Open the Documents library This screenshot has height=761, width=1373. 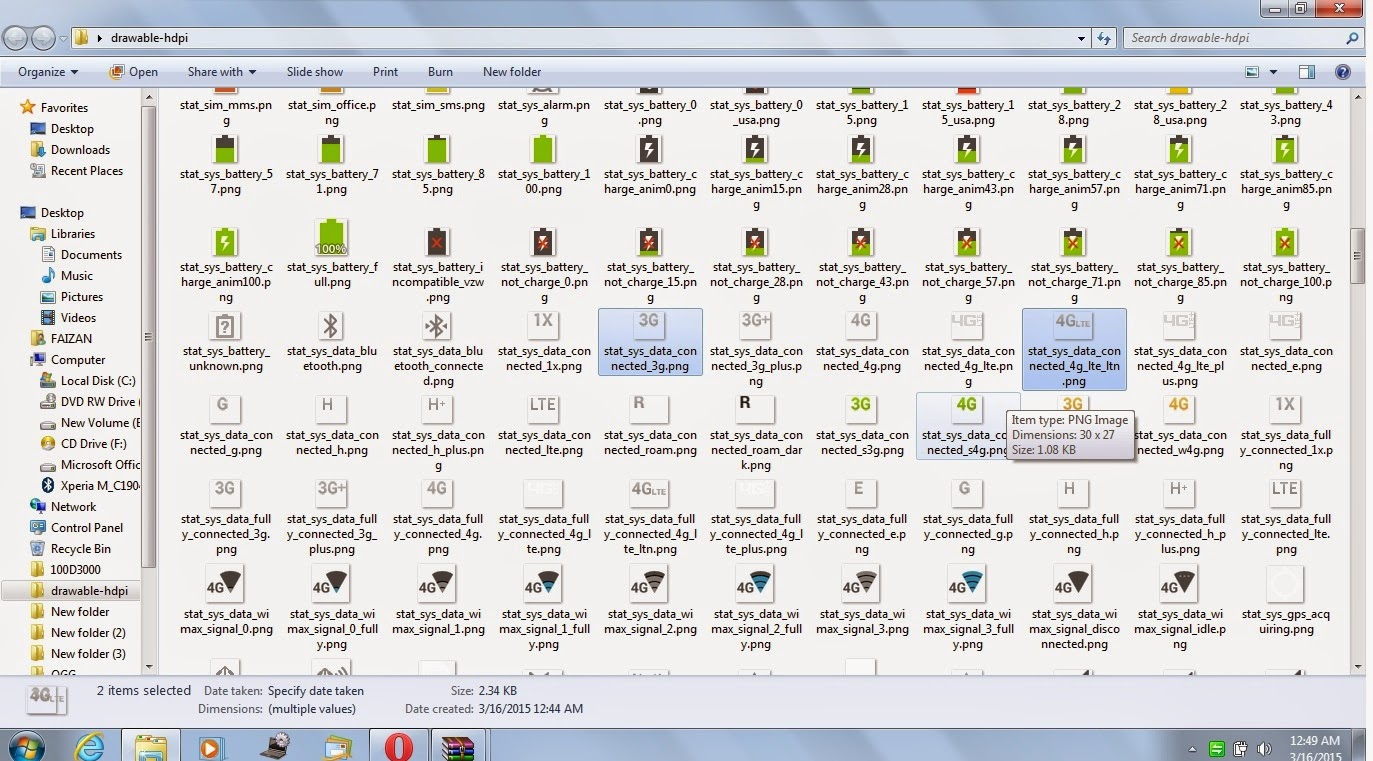(x=91, y=255)
